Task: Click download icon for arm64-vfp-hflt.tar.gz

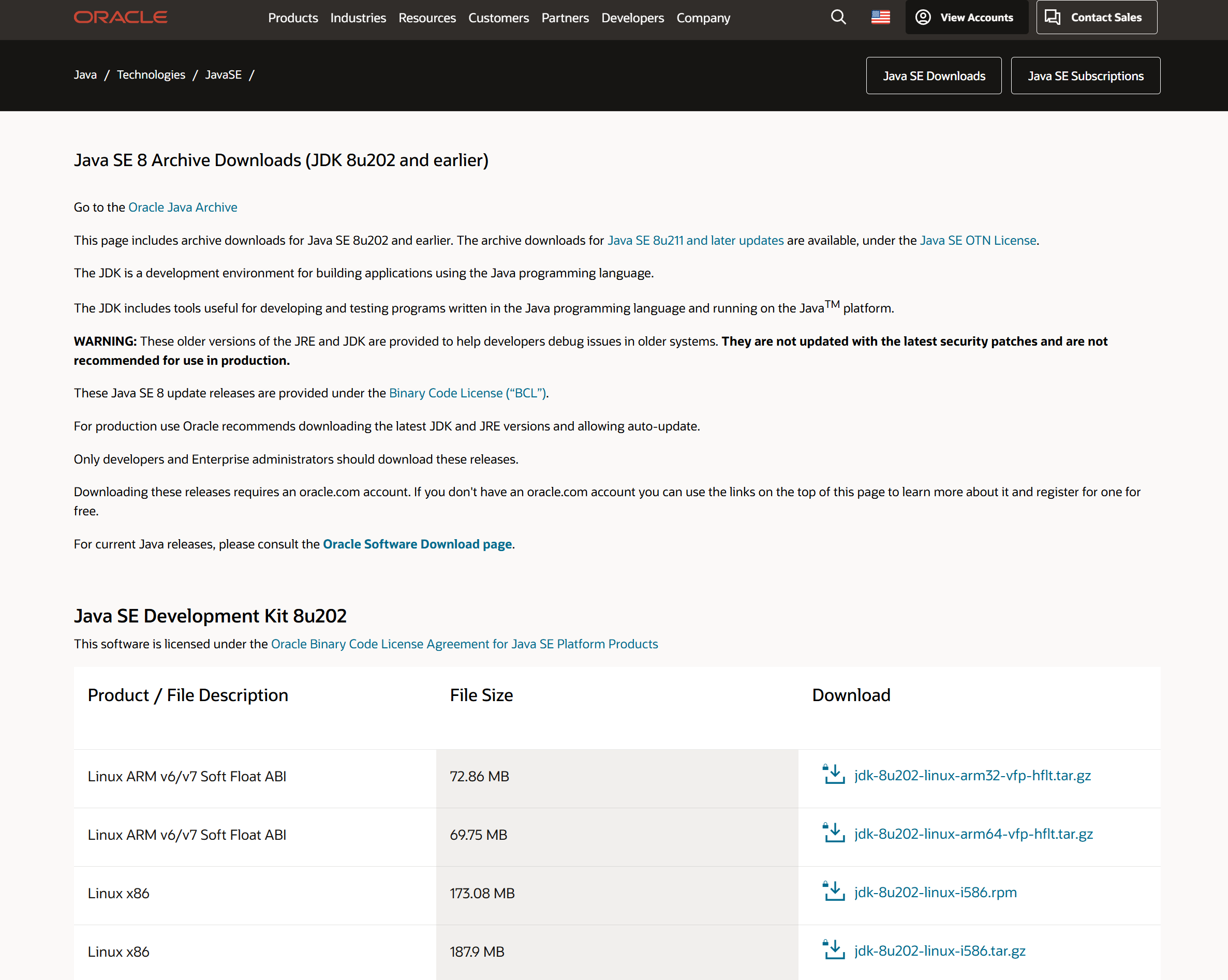Action: click(x=834, y=833)
